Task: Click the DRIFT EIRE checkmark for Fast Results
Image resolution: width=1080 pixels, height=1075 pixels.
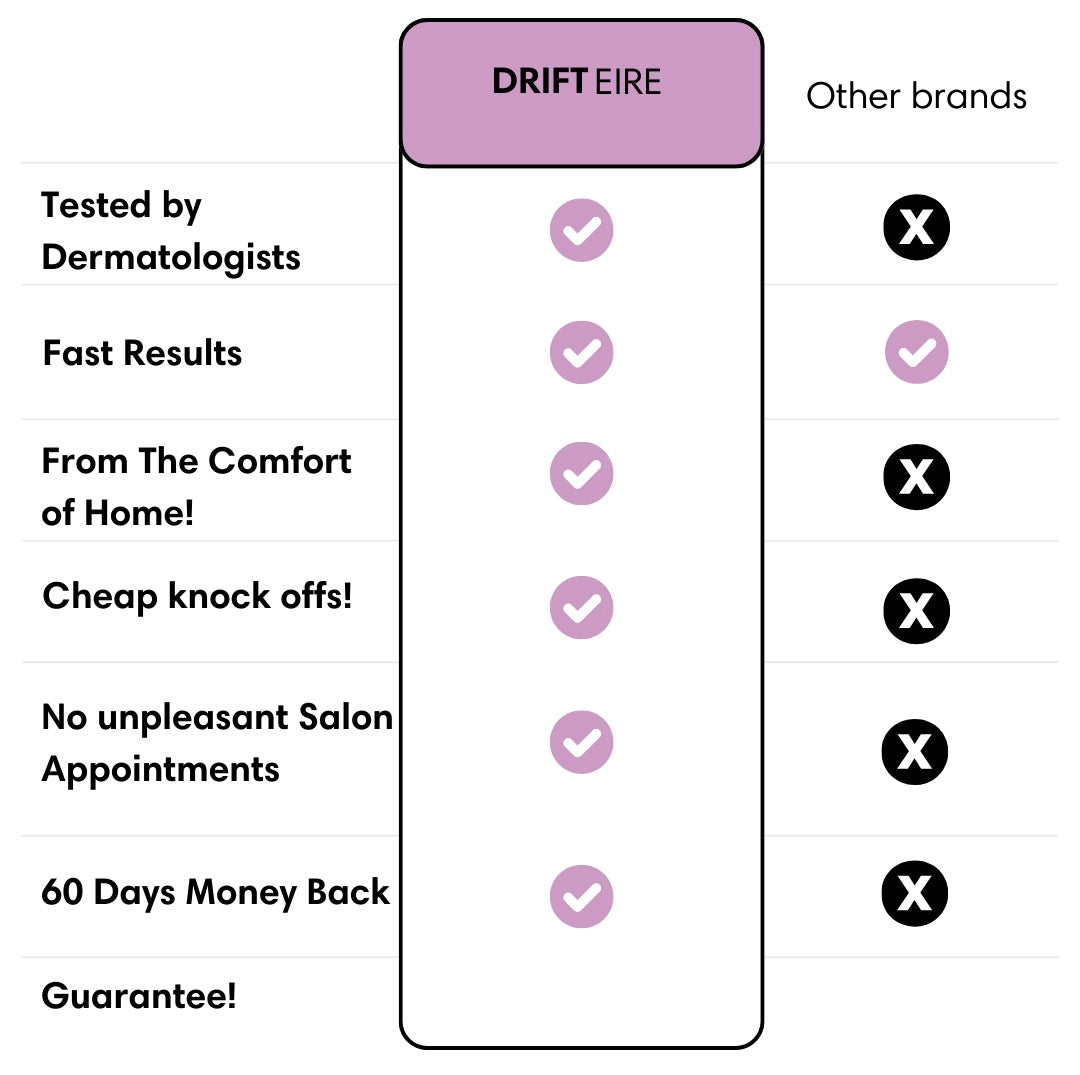Action: coord(581,352)
